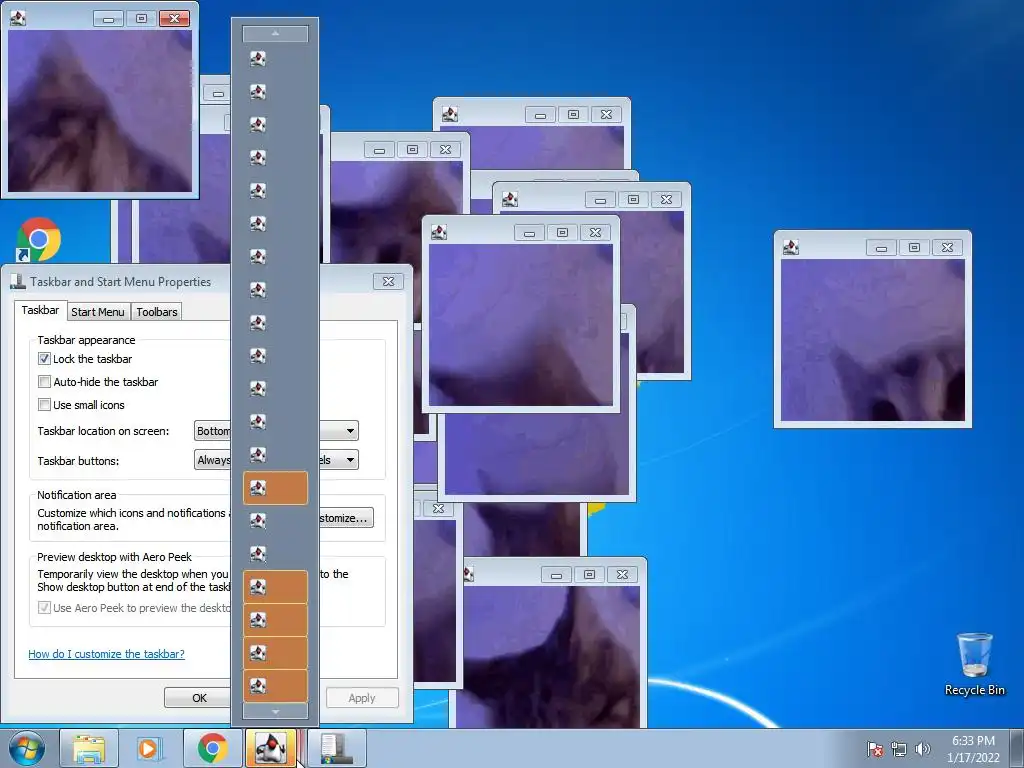Click the computer icon right of Java on taskbar
The height and width of the screenshot is (768, 1024).
[336, 748]
